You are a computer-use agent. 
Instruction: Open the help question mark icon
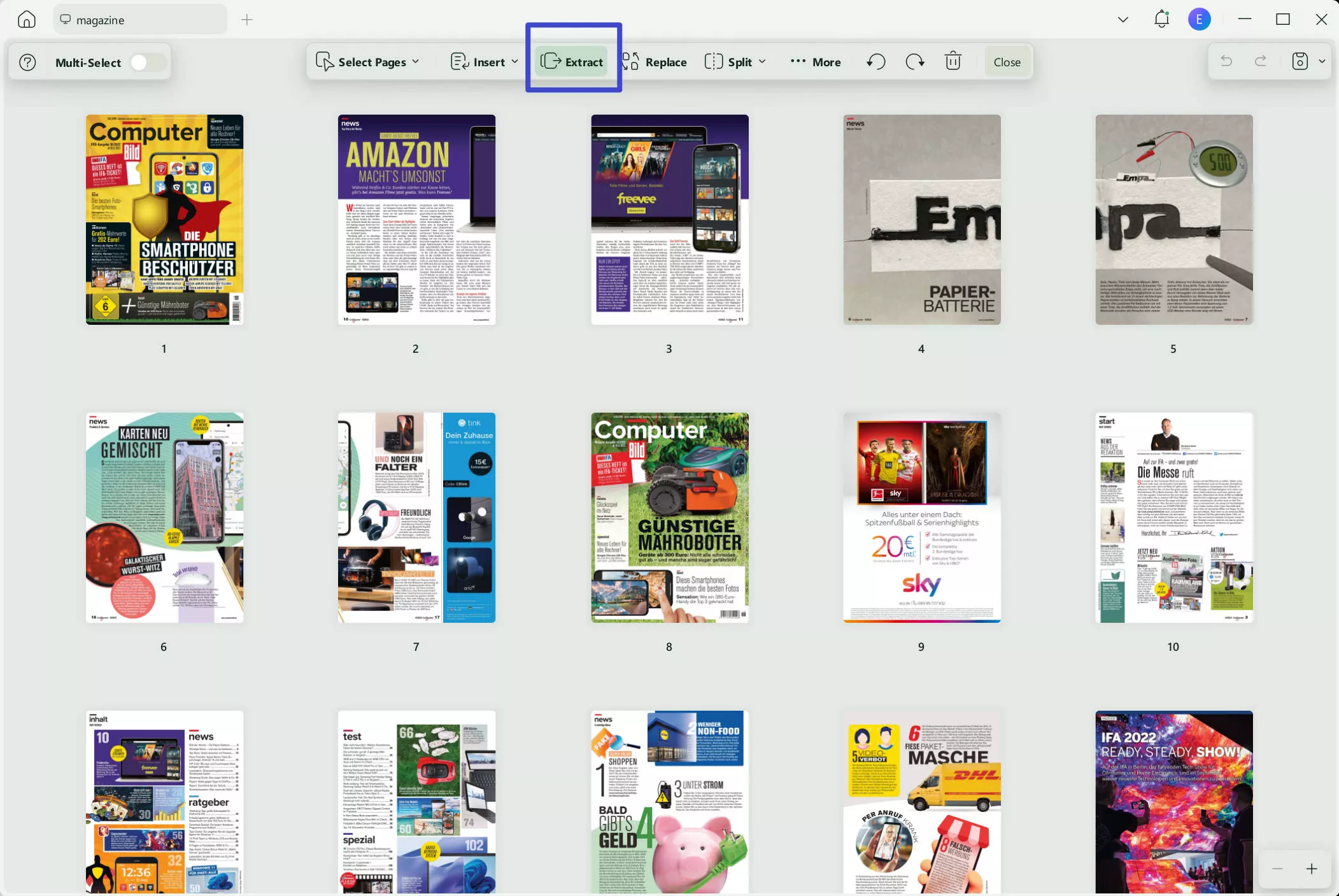tap(27, 62)
